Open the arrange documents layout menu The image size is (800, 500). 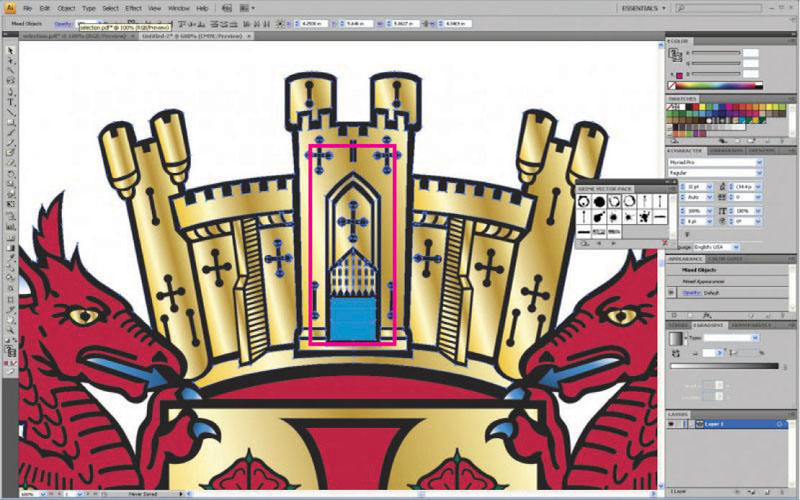247,8
